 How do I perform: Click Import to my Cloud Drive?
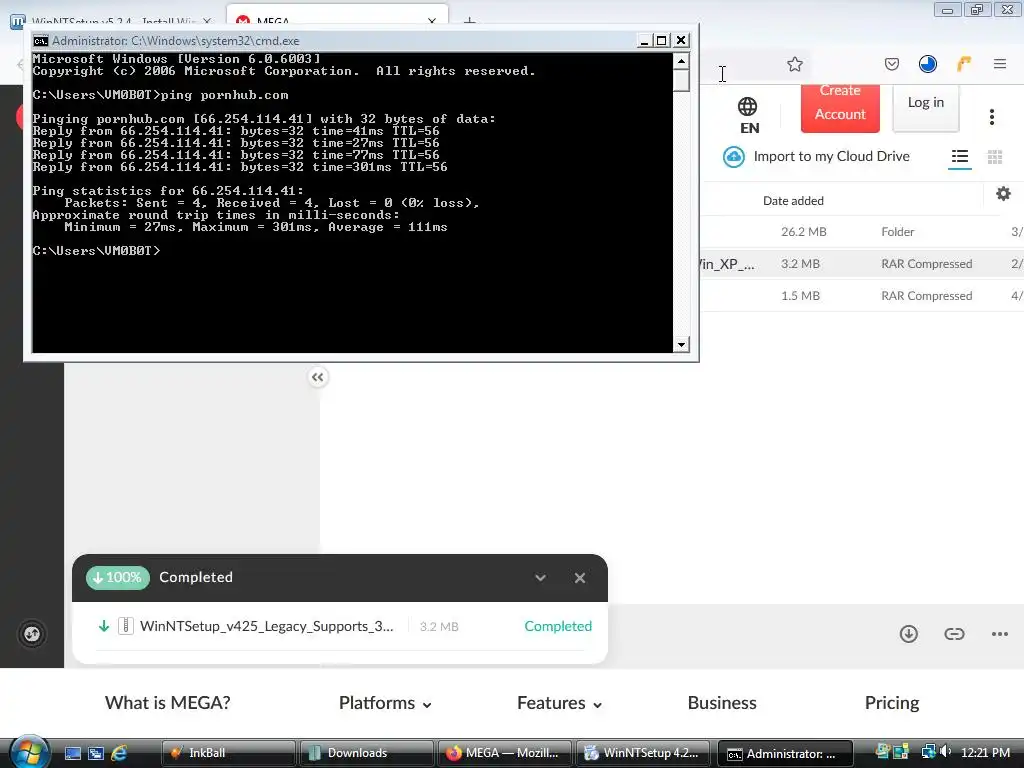[831, 157]
